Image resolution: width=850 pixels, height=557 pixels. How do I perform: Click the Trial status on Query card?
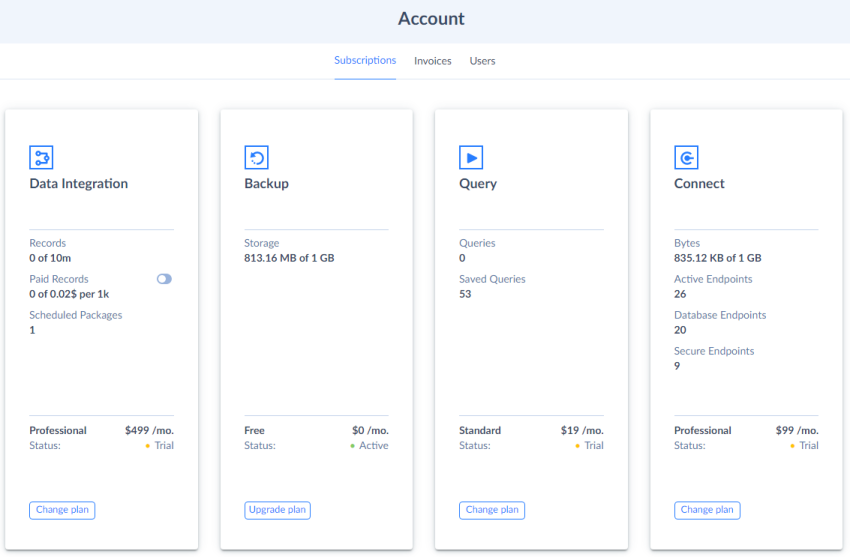(589, 445)
